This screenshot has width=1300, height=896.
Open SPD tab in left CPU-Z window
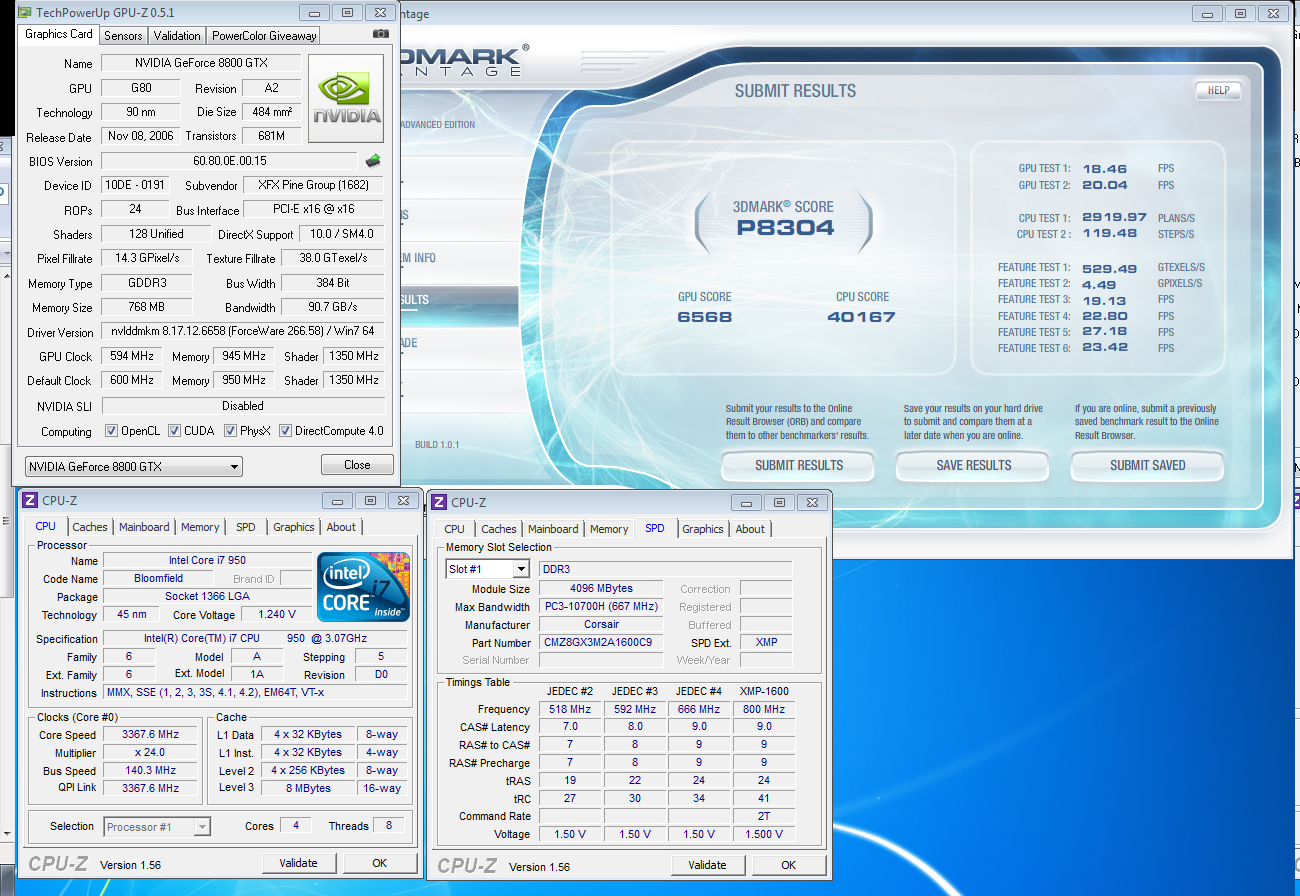coord(246,527)
